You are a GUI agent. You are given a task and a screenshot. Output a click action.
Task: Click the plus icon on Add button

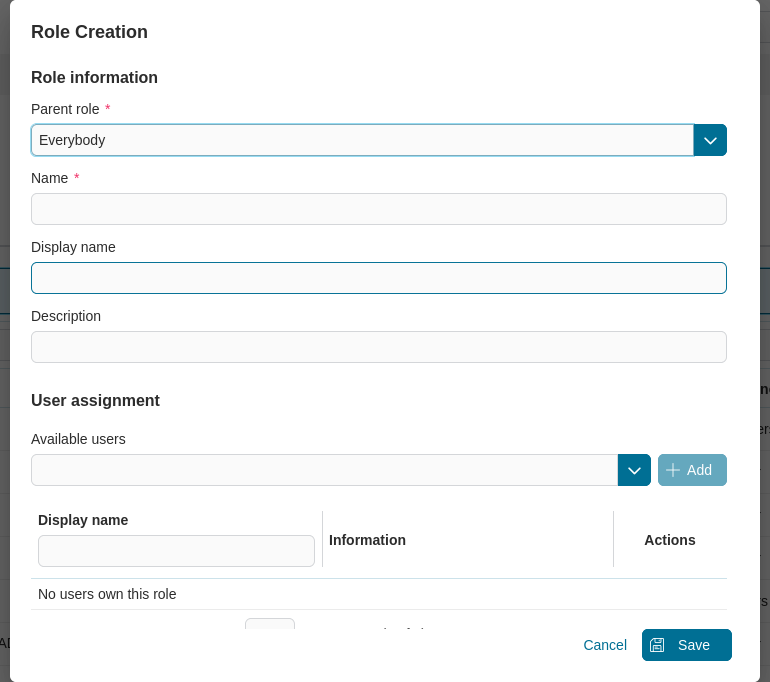(673, 470)
